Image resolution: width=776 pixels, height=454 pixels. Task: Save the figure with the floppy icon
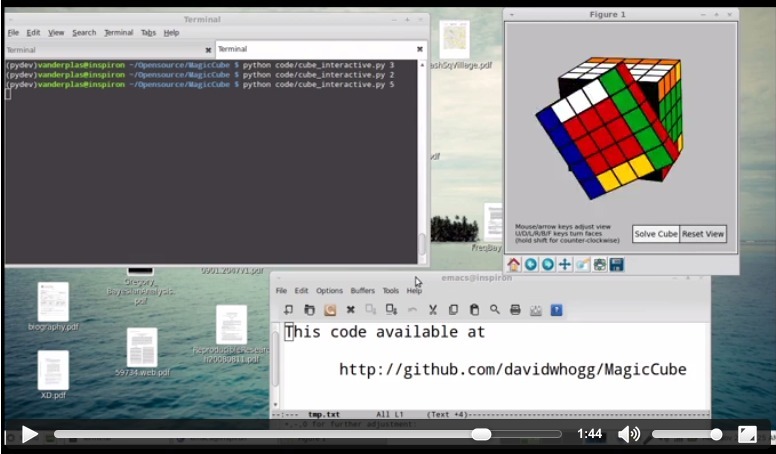pos(617,264)
